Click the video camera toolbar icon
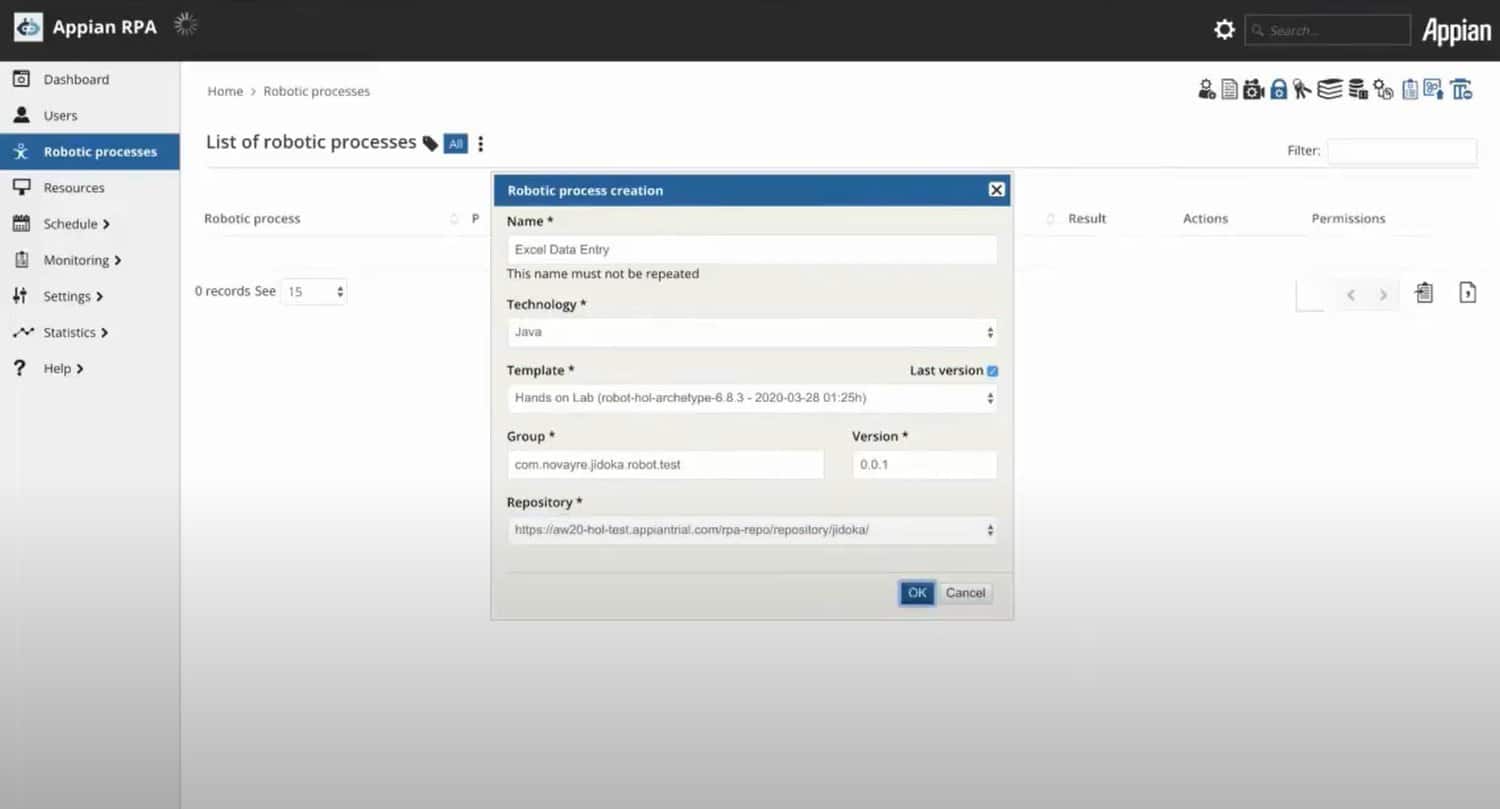This screenshot has height=809, width=1500. coord(1254,89)
